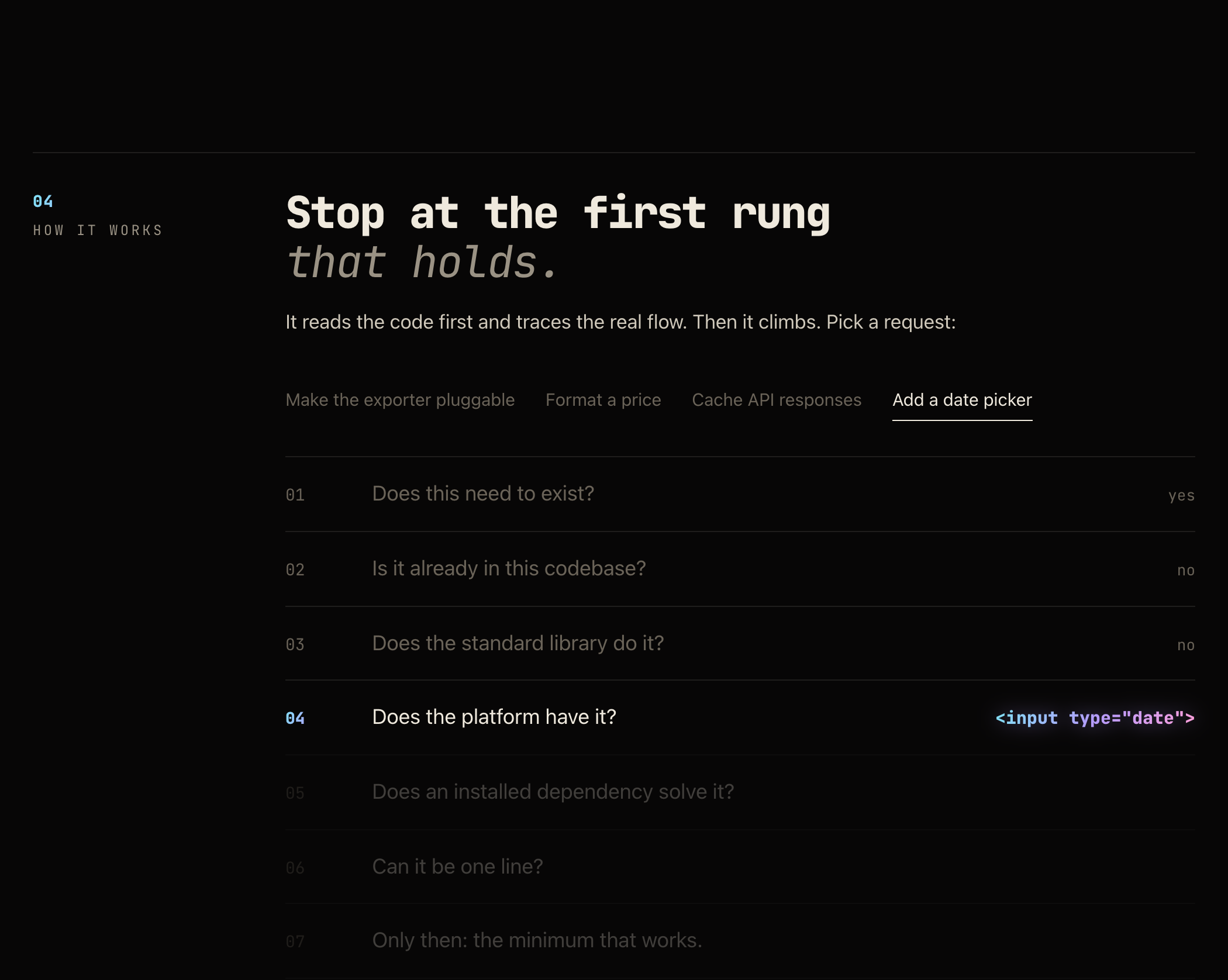
Task: Click the <input type="date"> code answer
Action: click(1095, 717)
